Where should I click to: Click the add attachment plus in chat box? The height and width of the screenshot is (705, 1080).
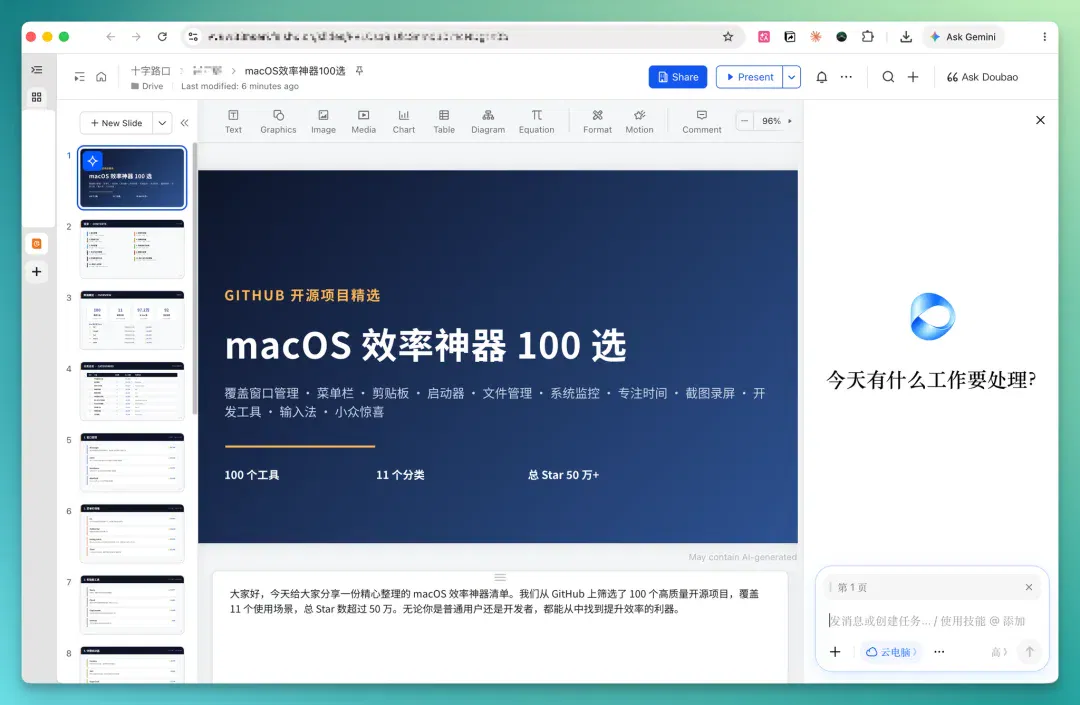835,652
